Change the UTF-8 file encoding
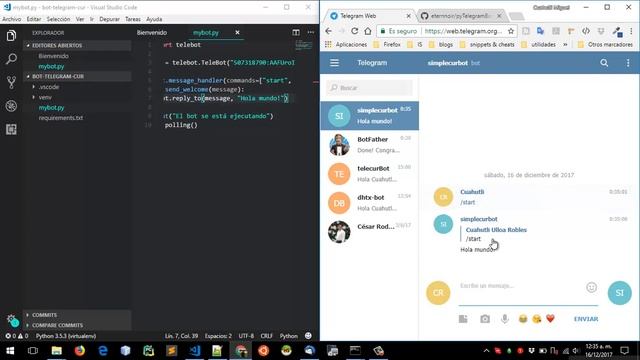The width and height of the screenshot is (640, 360). pyautogui.click(x=246, y=336)
